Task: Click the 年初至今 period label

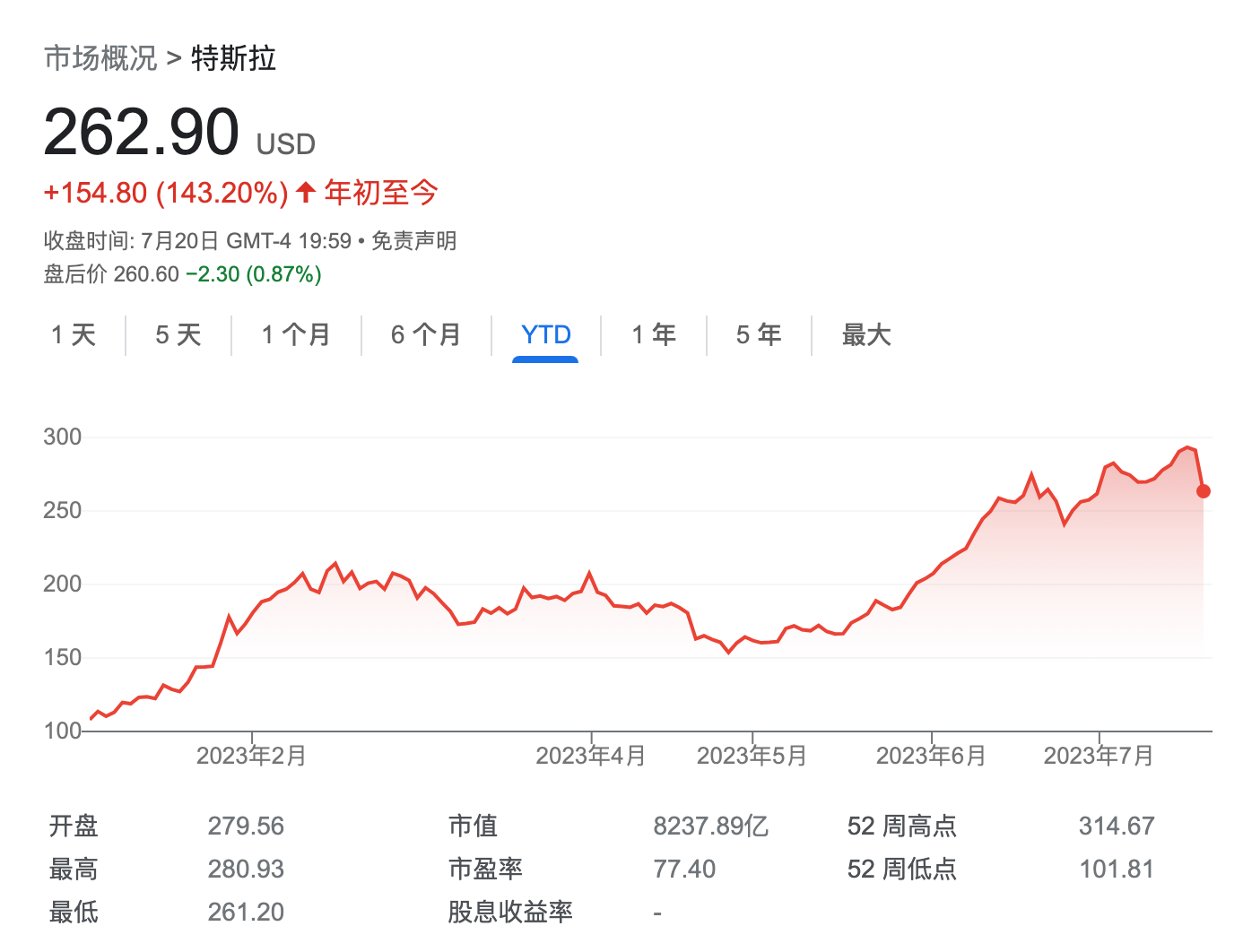Action: (381, 192)
